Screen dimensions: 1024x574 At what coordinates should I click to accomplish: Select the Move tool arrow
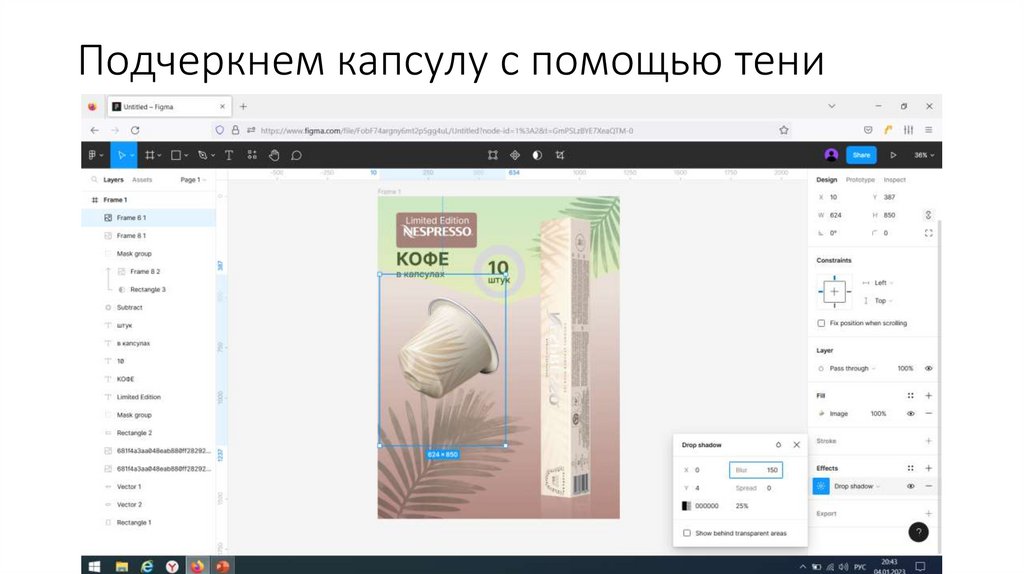pos(121,155)
